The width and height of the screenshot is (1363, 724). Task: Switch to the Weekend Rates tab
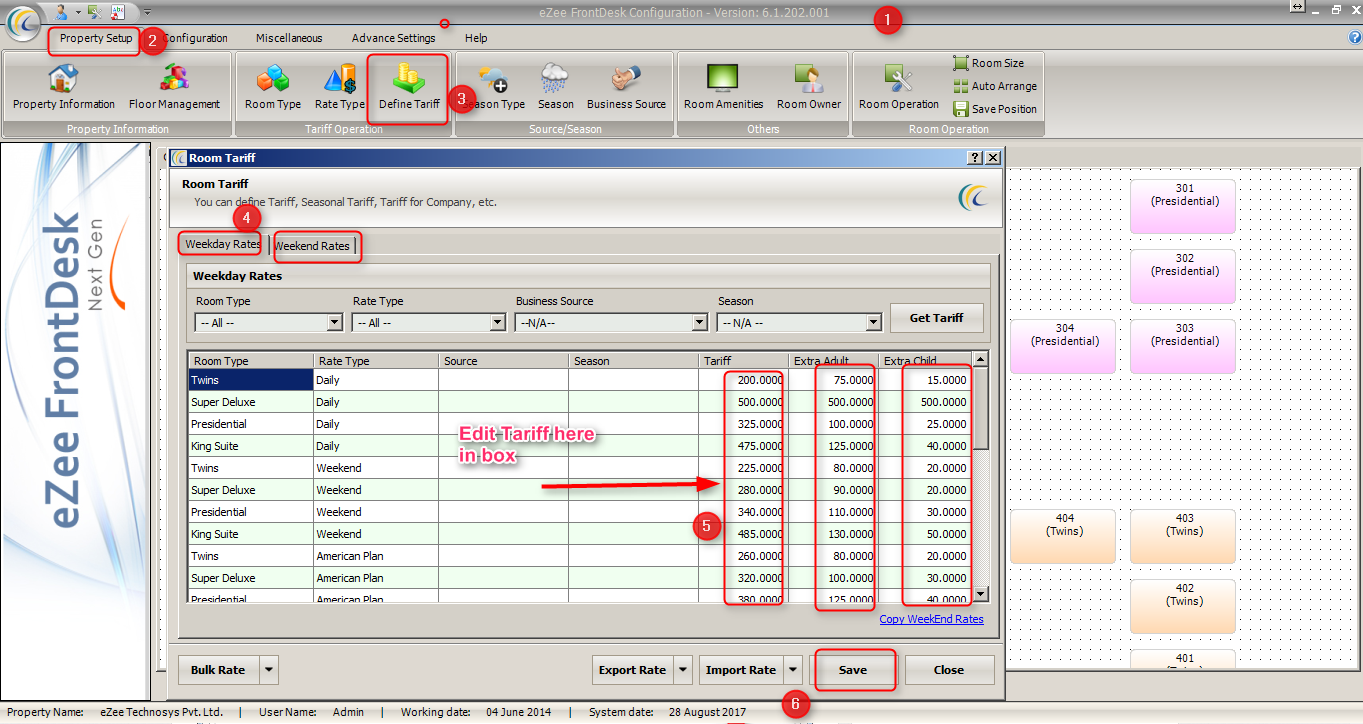313,246
